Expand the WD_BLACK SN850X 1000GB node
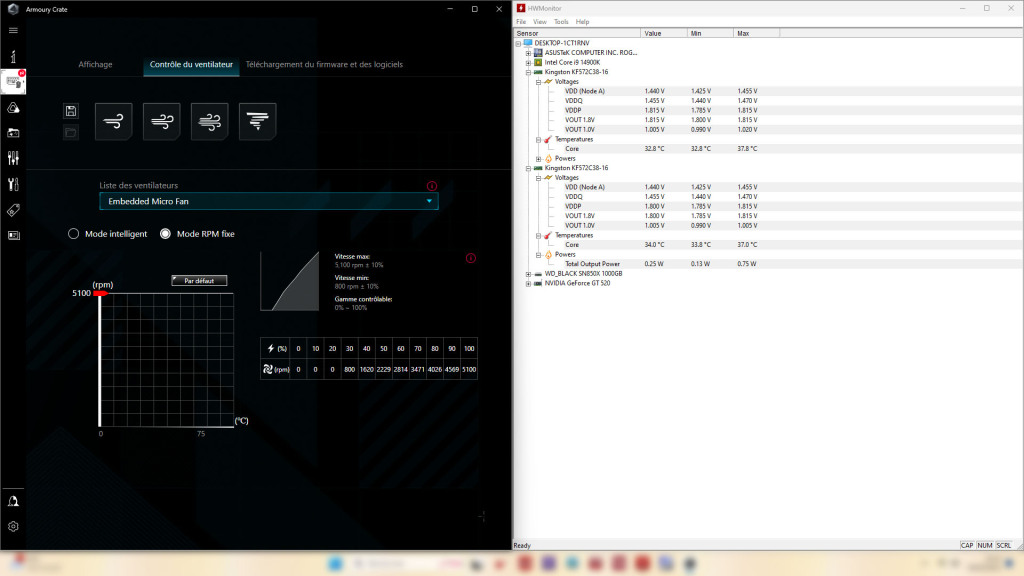Screen dimensions: 1024x576 (528, 273)
